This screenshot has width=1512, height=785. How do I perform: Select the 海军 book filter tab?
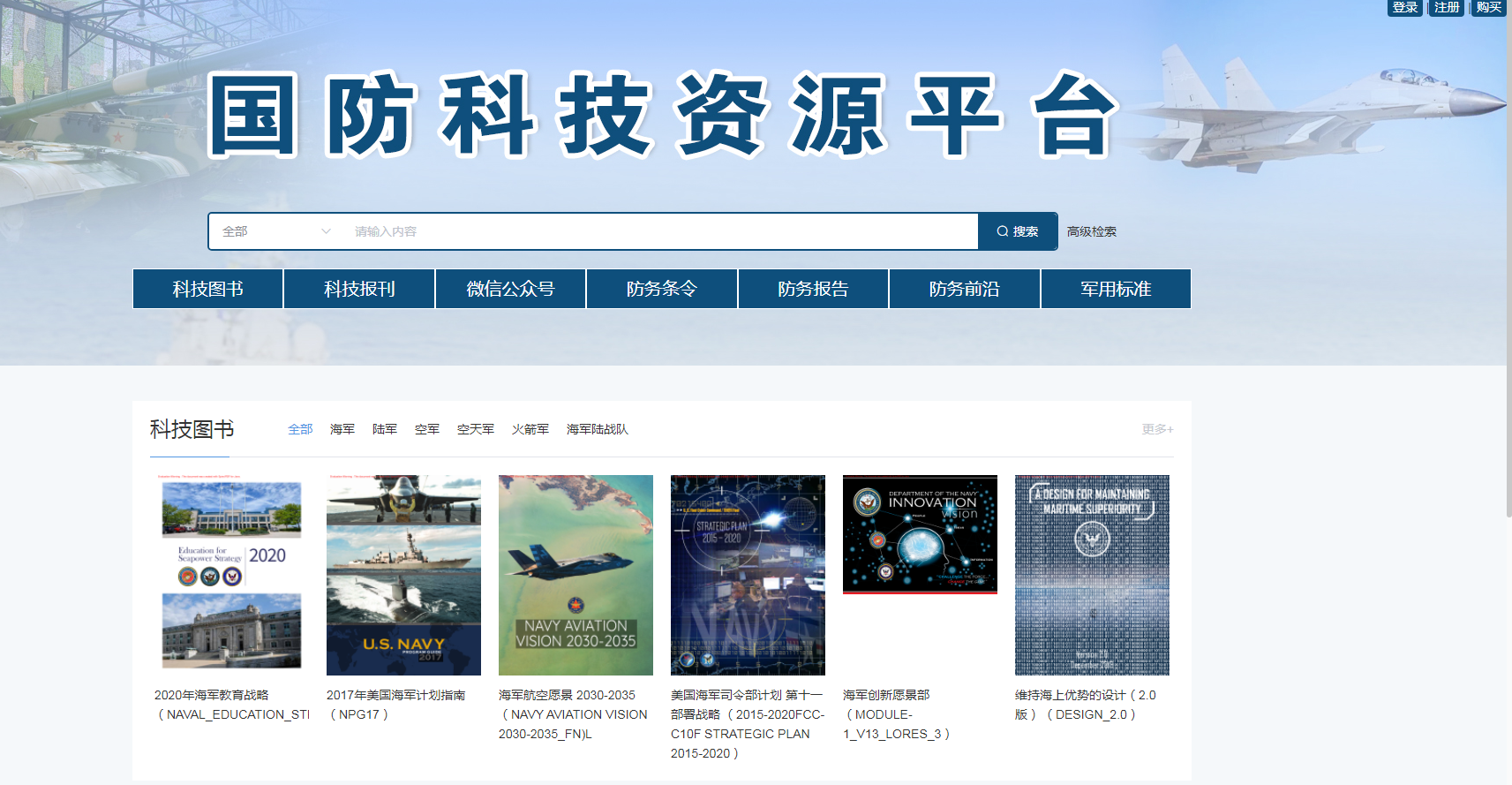[x=342, y=429]
